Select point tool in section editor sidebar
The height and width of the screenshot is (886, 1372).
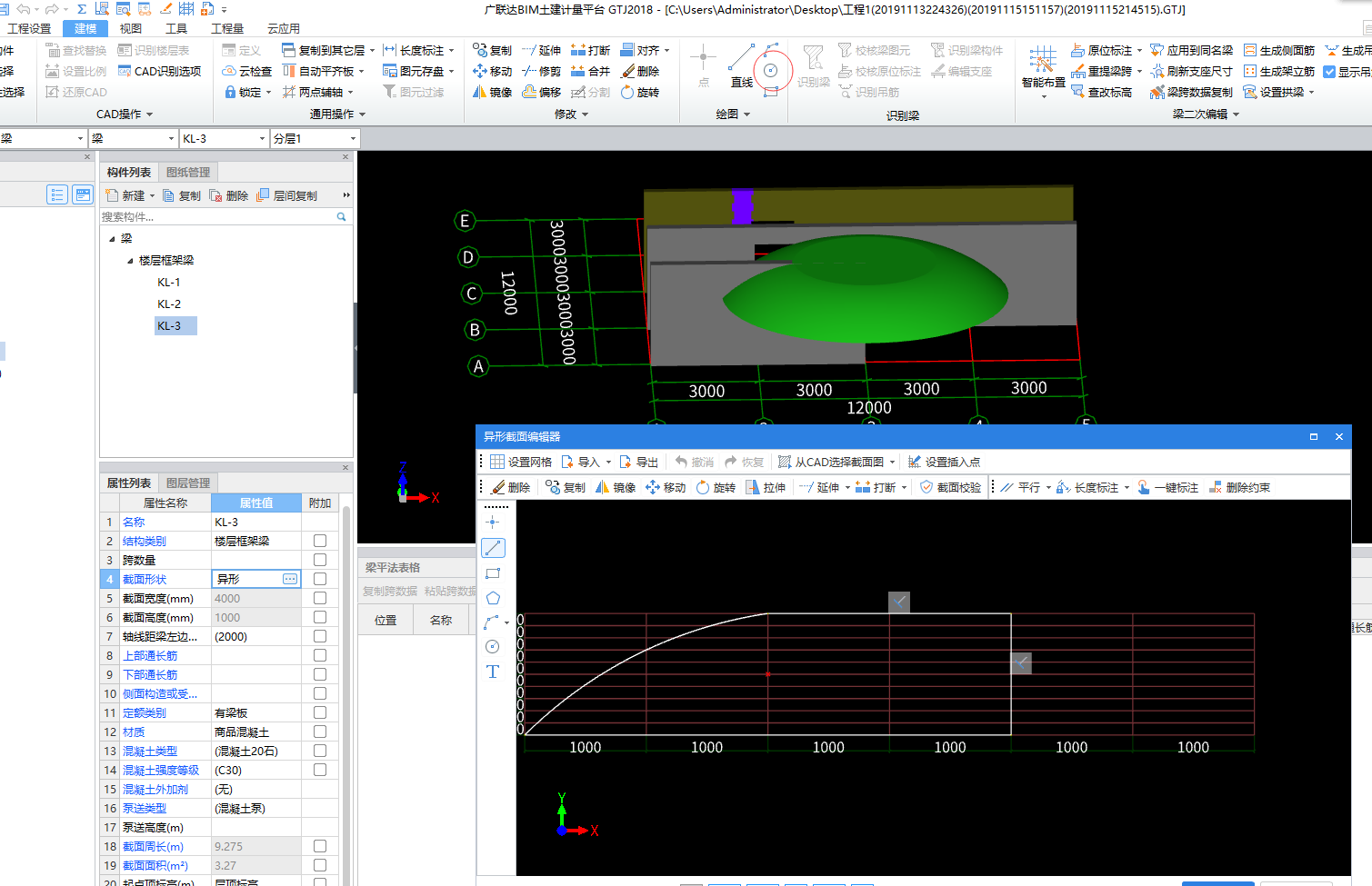click(493, 522)
